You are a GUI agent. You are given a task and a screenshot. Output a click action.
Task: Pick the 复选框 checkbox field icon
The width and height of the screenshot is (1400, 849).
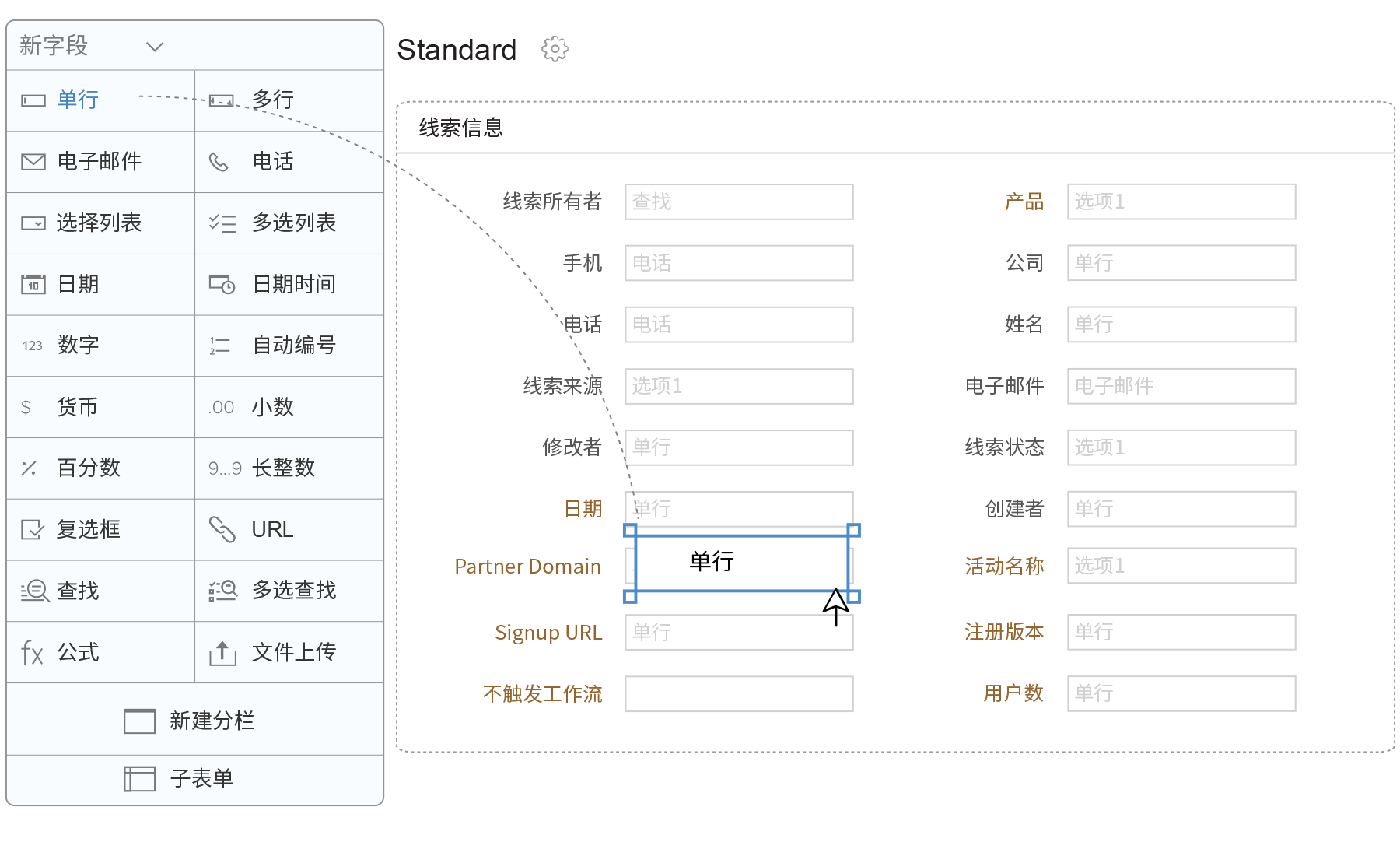click(33, 529)
